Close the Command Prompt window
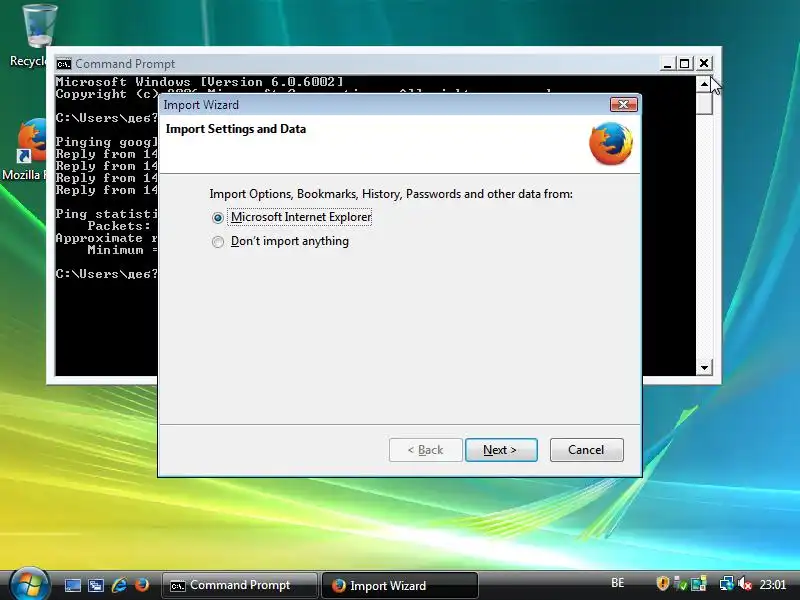Image resolution: width=800 pixels, height=600 pixels. click(x=704, y=63)
